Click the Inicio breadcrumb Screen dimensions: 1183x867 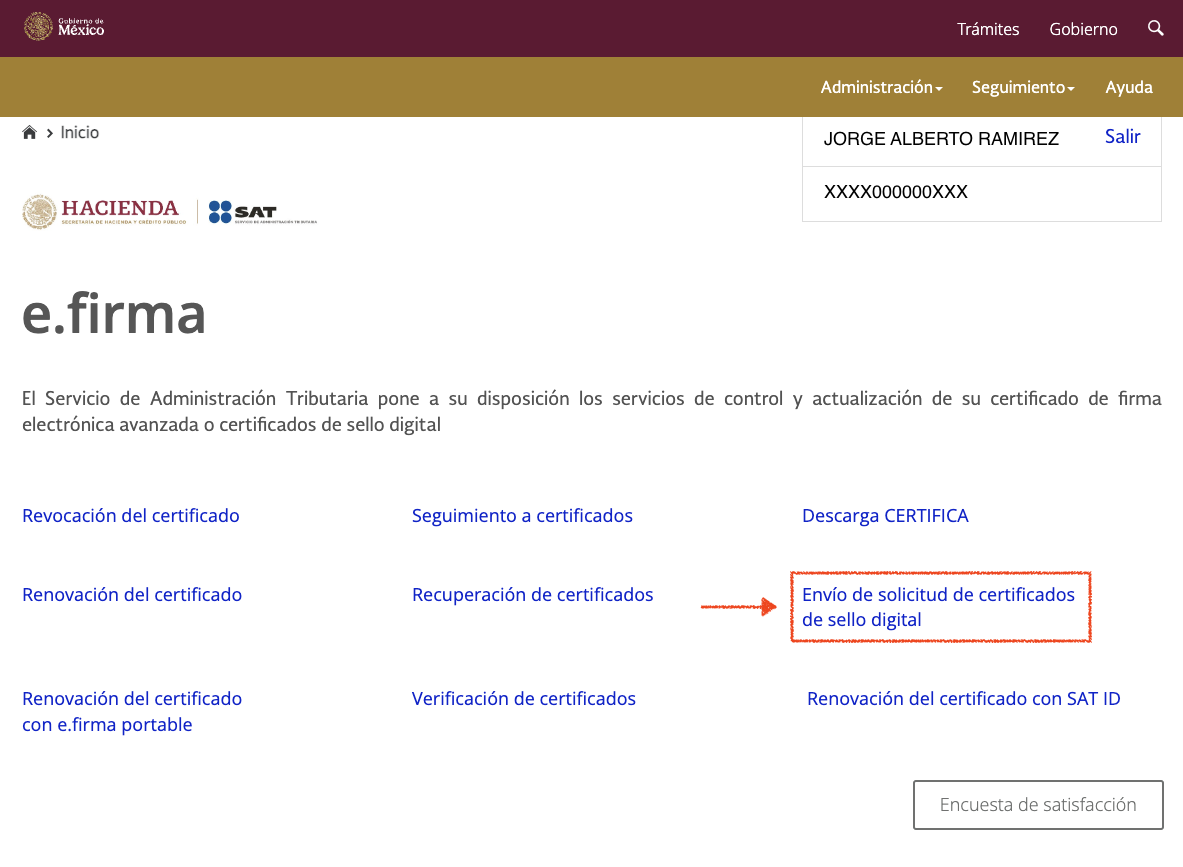pyautogui.click(x=79, y=133)
